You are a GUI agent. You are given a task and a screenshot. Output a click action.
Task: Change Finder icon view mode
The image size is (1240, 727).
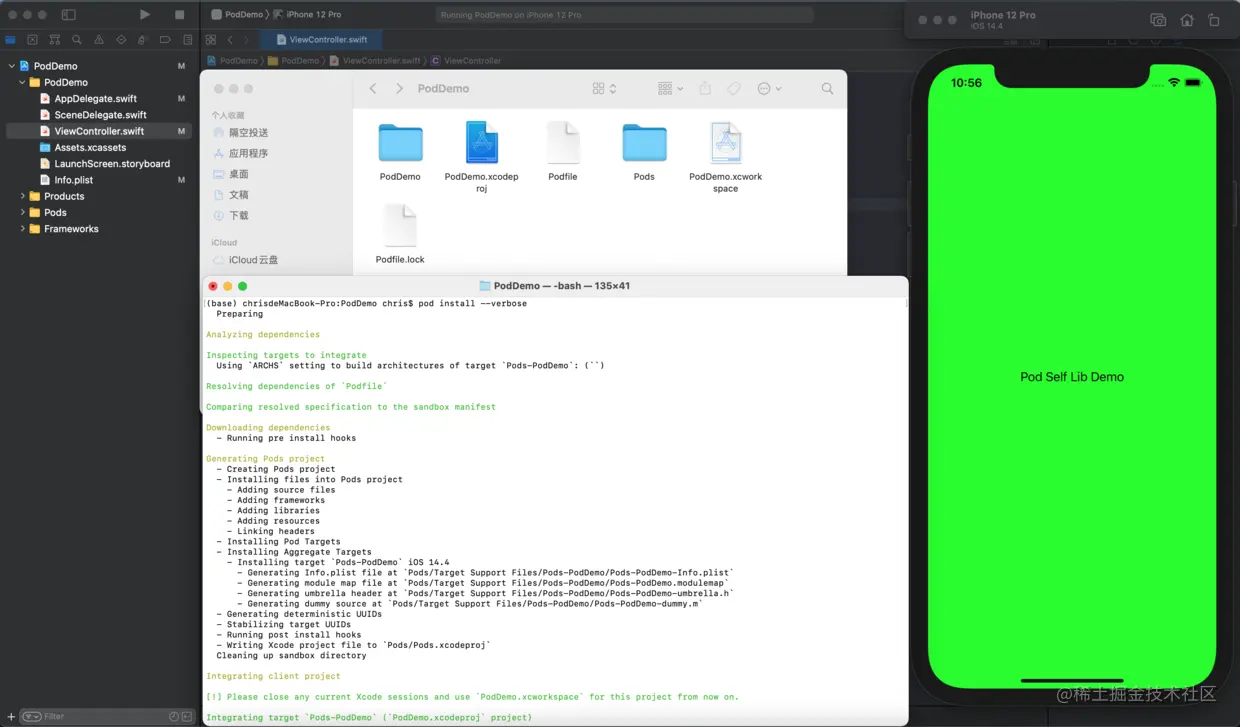point(604,89)
